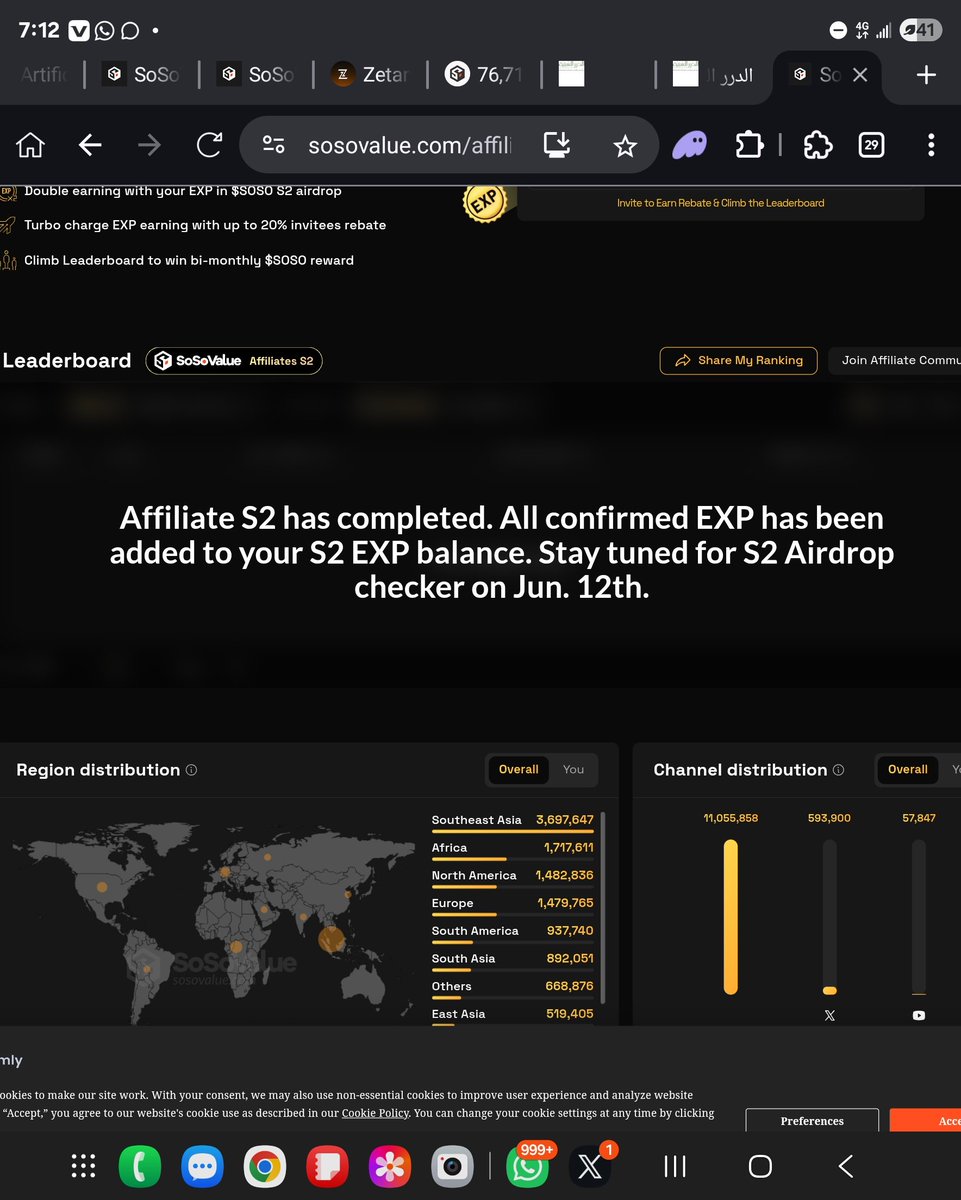This screenshot has width=961, height=1200.
Task: Click the YouTube icon under channel bar
Action: pos(919,1015)
